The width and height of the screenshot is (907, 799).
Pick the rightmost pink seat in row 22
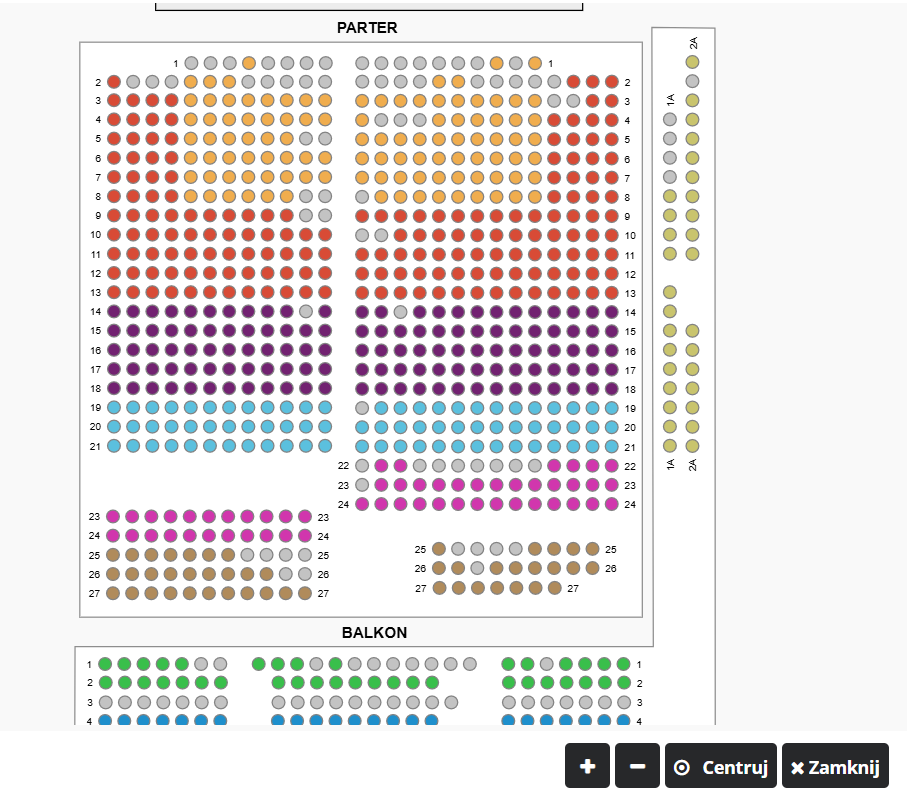tap(612, 466)
